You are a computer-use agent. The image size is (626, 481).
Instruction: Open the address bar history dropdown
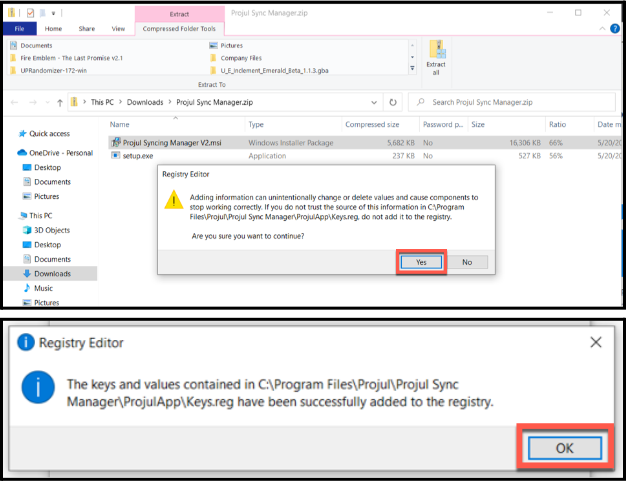point(374,102)
